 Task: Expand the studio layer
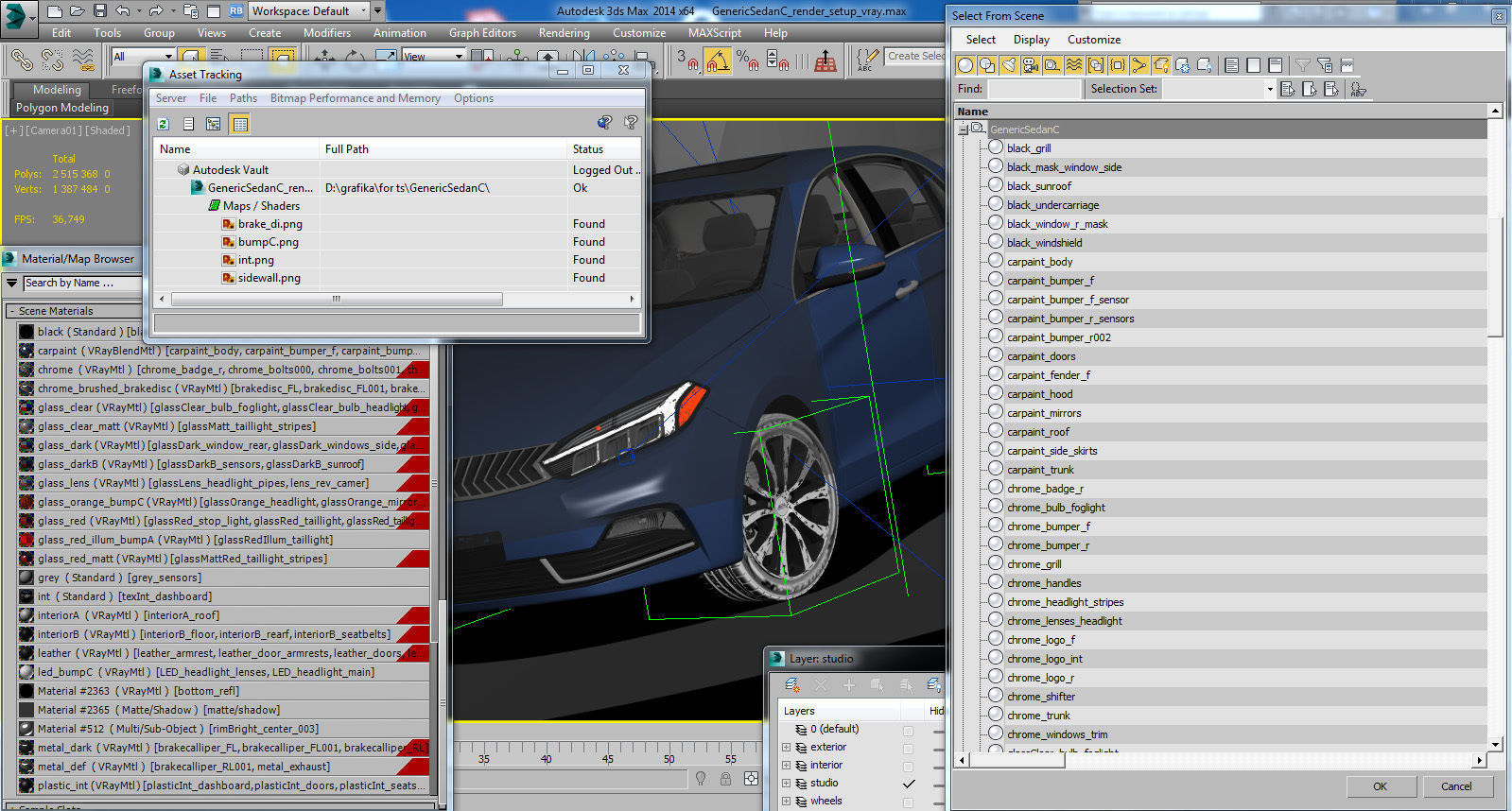(x=786, y=784)
